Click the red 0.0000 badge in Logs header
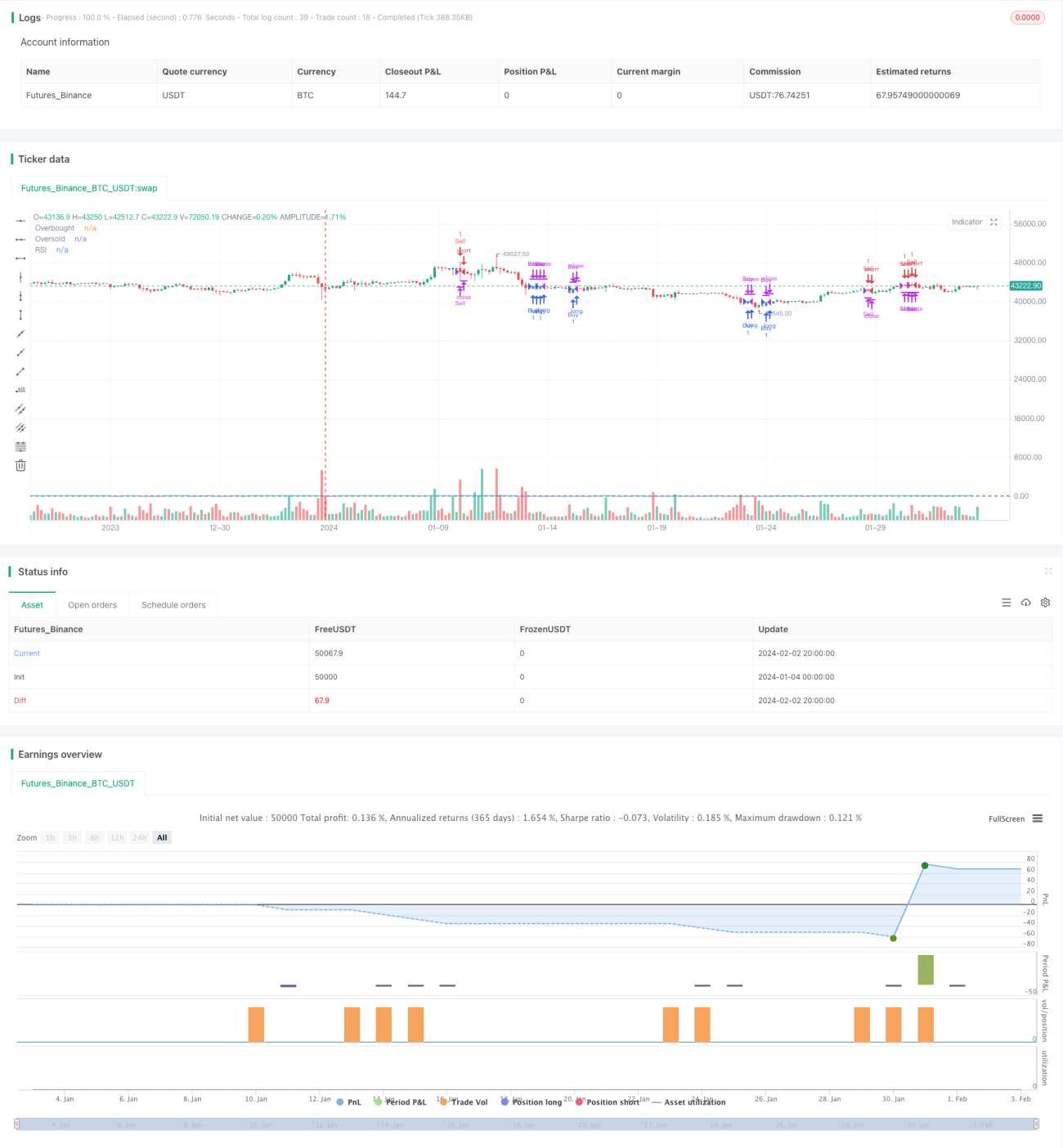This screenshot has height=1148, width=1063. (x=1028, y=17)
